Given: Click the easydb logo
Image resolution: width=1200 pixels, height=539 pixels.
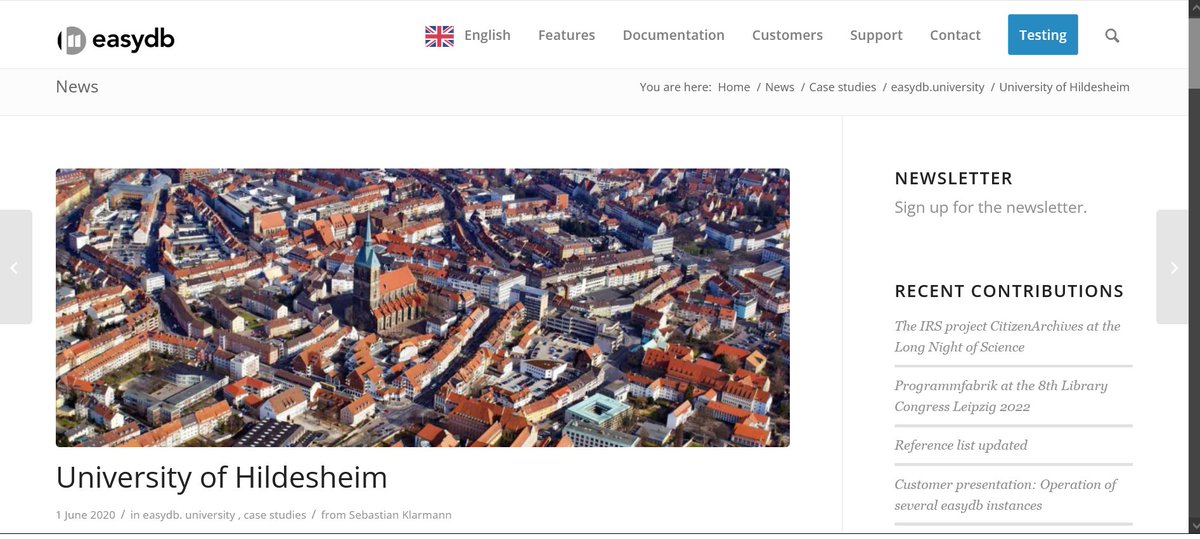Looking at the screenshot, I should tap(116, 40).
